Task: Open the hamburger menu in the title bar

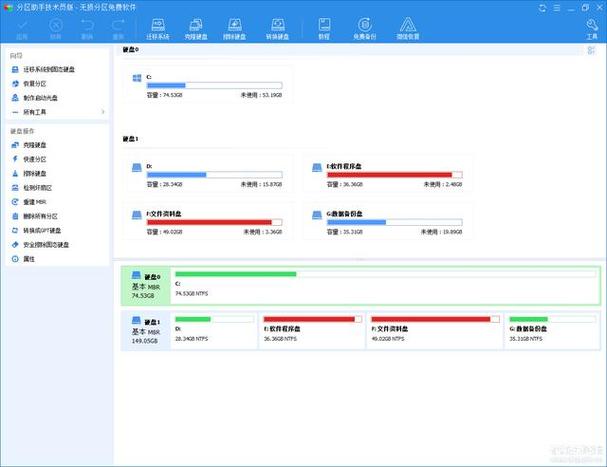Action: click(557, 8)
